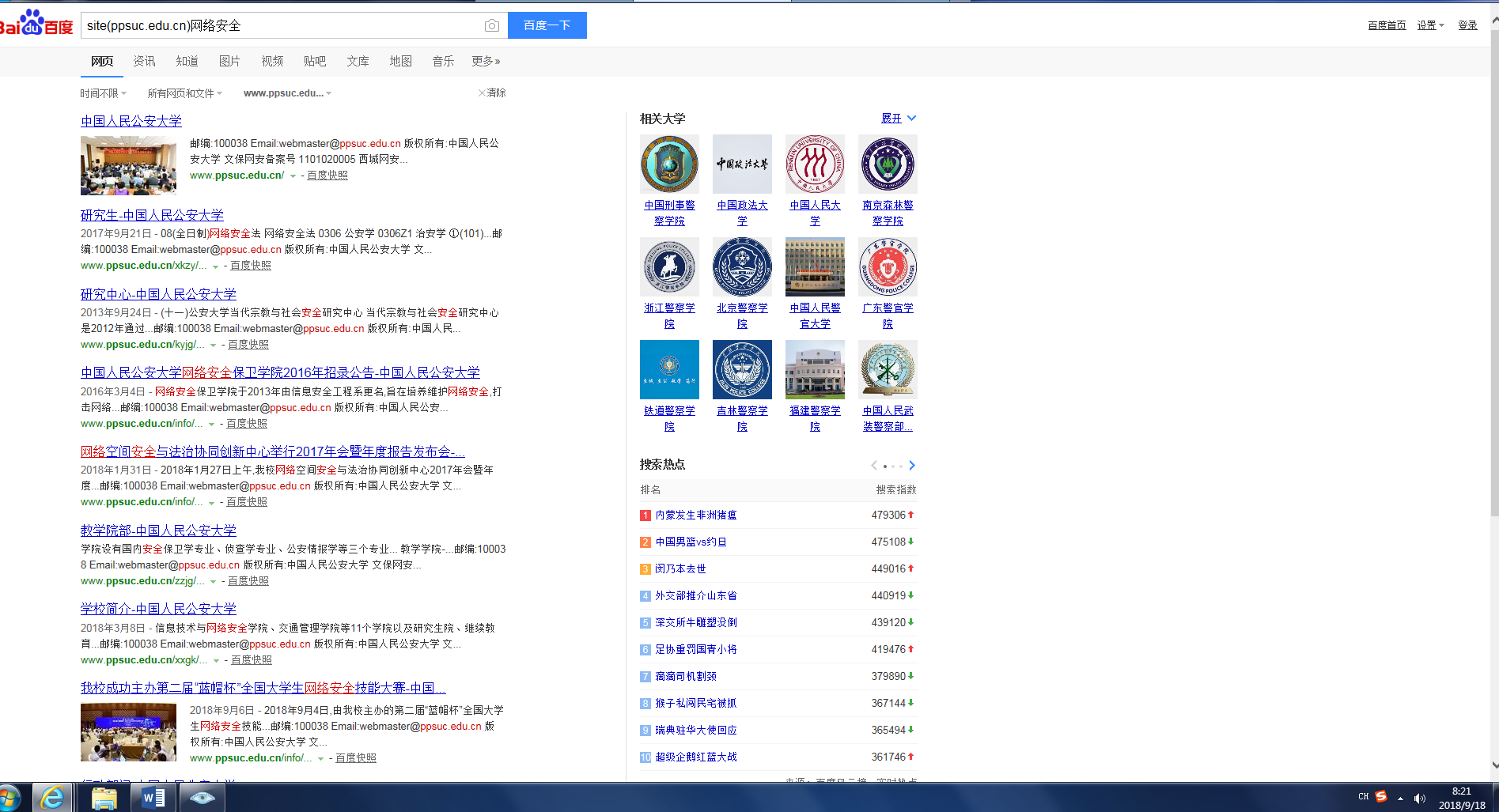
Task: Open the 时间不限 time filter dropdown
Action: coord(104,93)
